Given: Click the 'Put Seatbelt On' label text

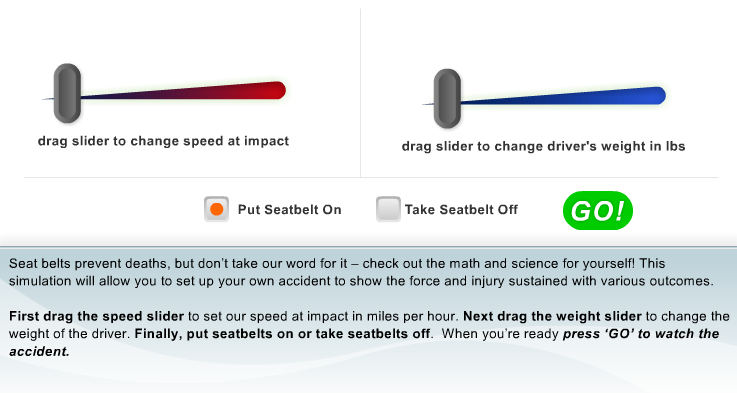Looking at the screenshot, I should (x=290, y=210).
